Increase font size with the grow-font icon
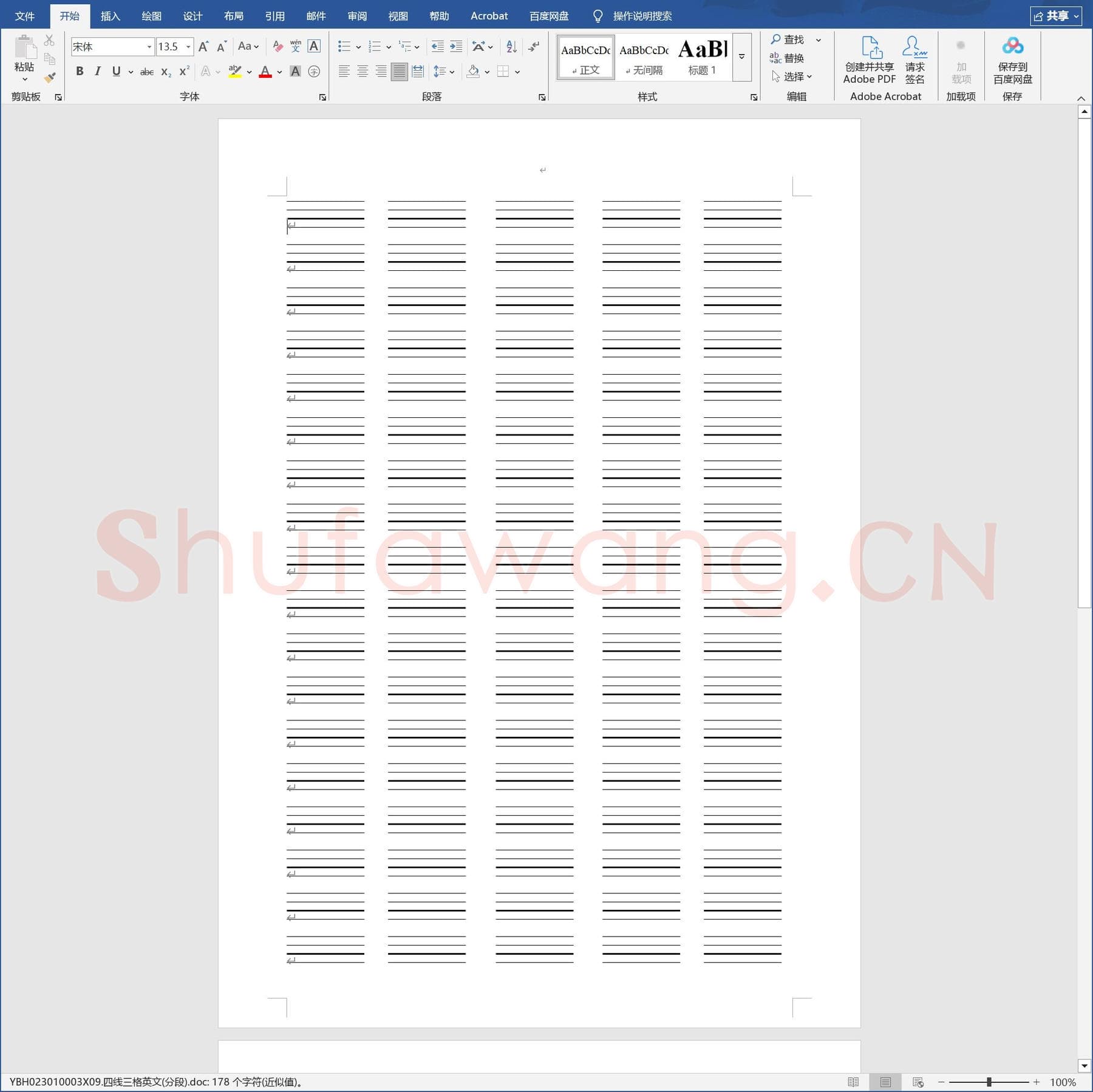This screenshot has width=1093, height=1092. click(203, 47)
